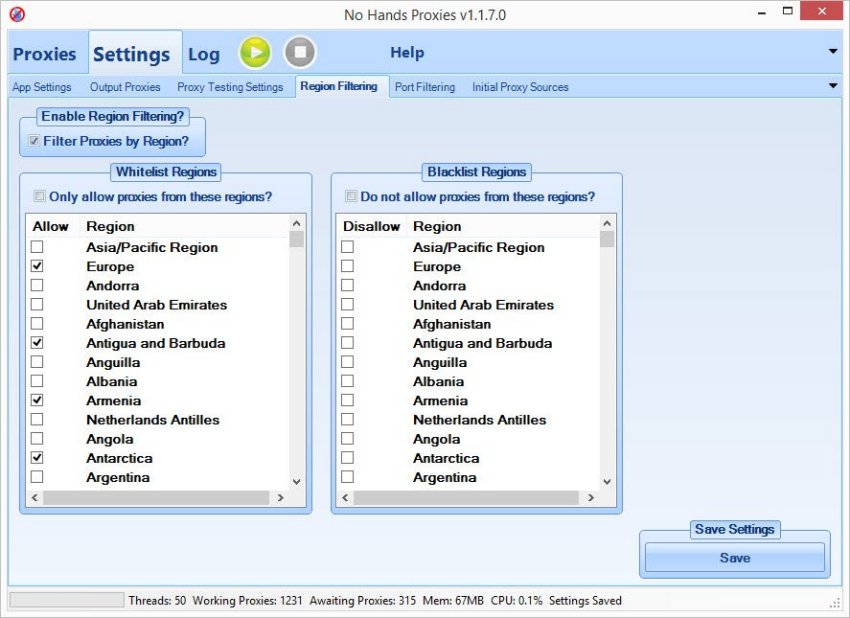Open the settings sub-tab overflow arrow

point(833,86)
